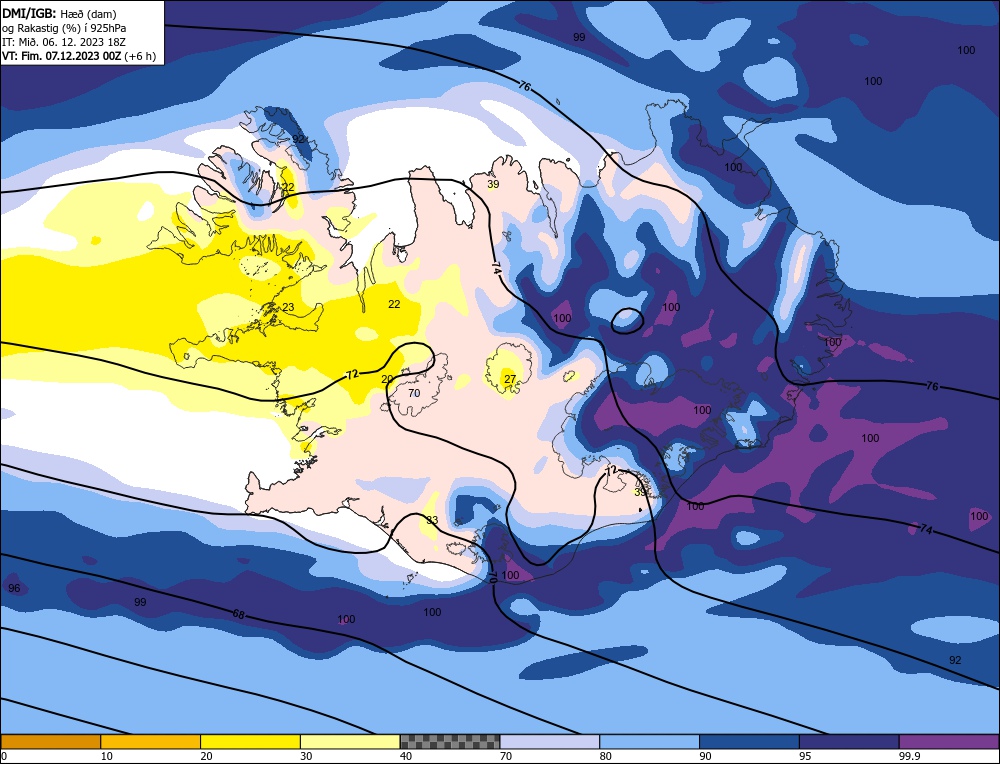Click the '27' humidity value on the yellow patch
The width and height of the screenshot is (1000, 764).
click(x=510, y=379)
